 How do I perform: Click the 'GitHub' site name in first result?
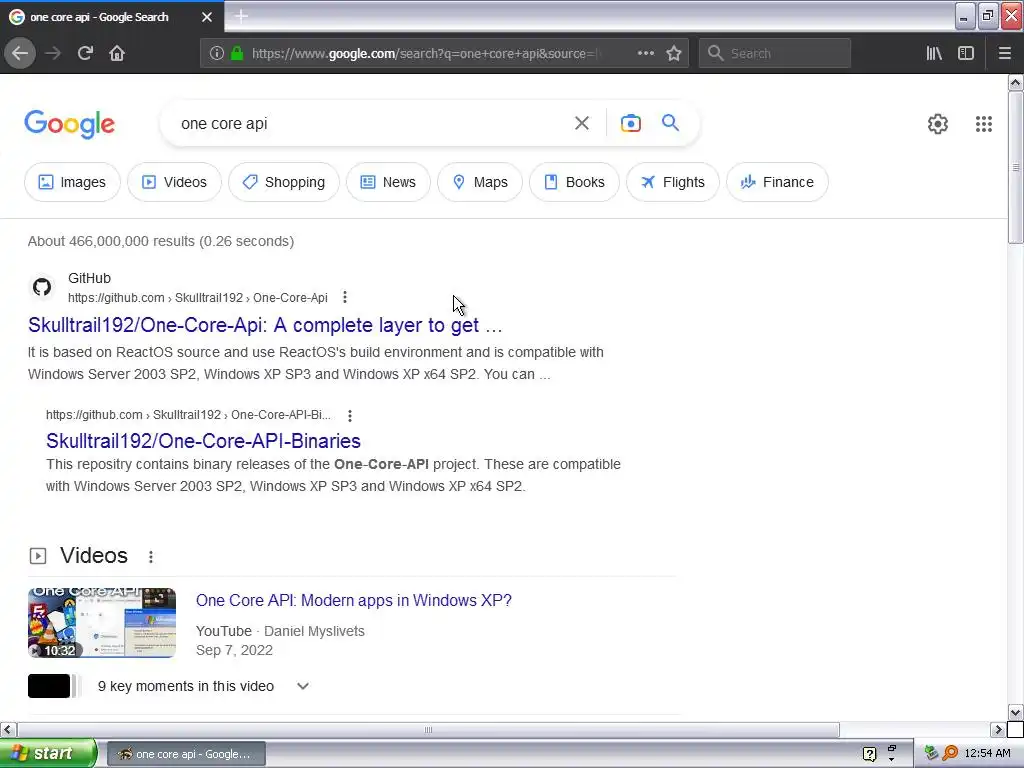(89, 278)
